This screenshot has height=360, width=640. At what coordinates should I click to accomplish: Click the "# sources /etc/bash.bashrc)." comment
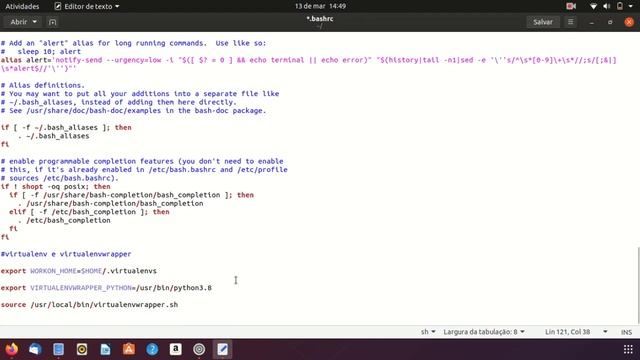point(60,178)
